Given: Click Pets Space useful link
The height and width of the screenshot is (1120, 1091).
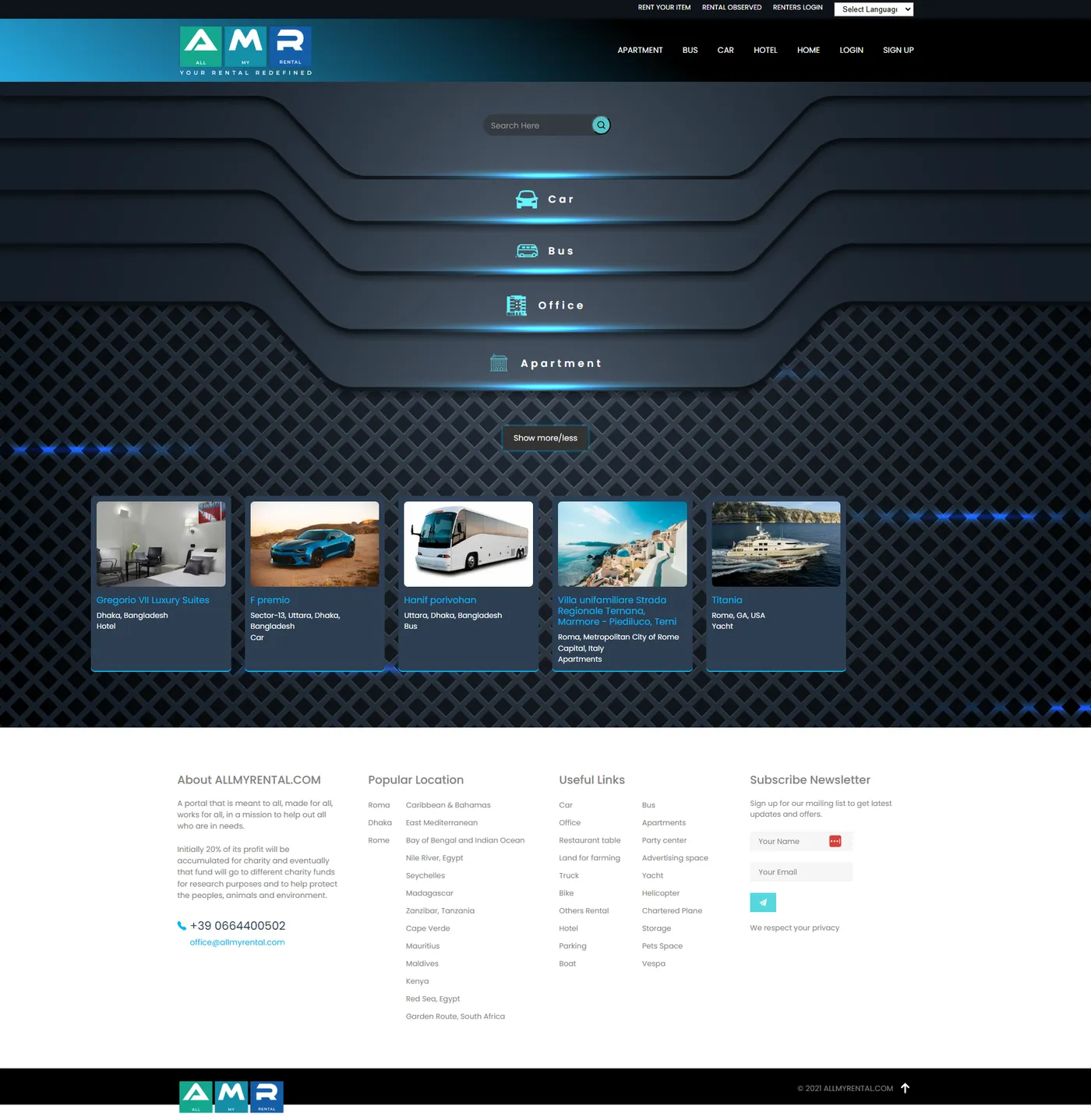Looking at the screenshot, I should click(662, 946).
